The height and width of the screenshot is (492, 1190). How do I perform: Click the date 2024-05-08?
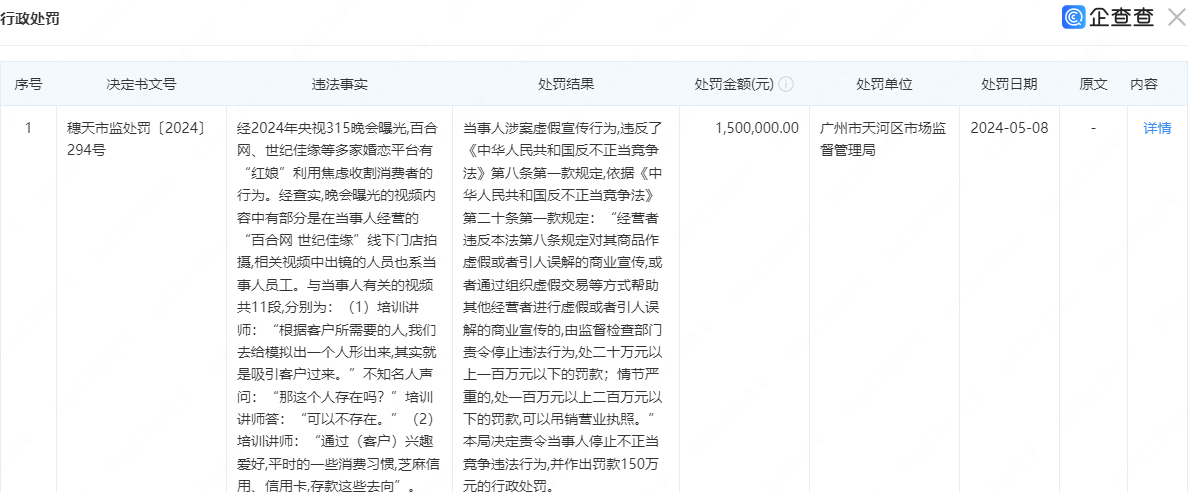1009,128
